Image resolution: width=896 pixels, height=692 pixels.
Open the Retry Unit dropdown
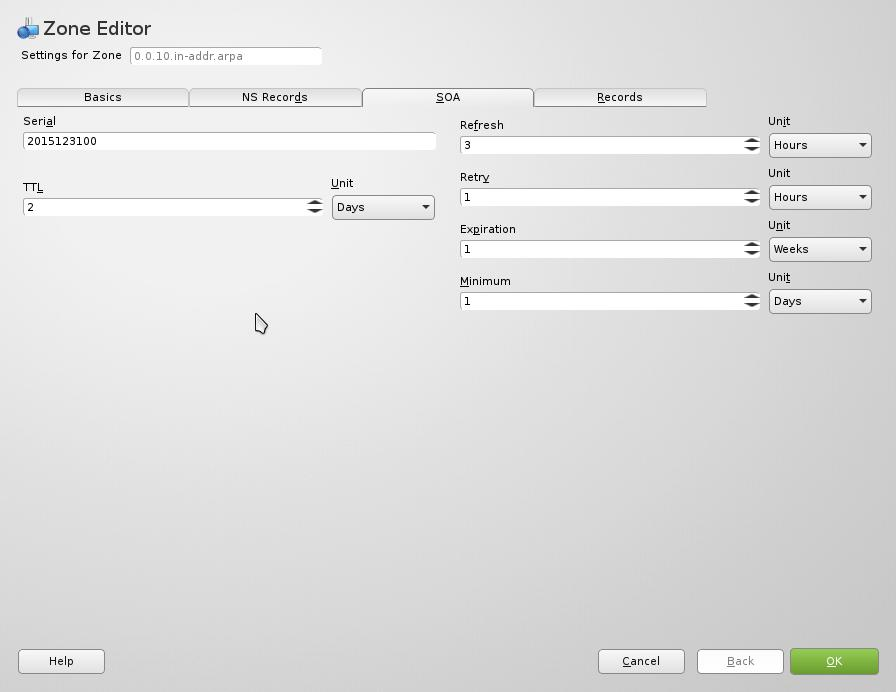tap(820, 197)
